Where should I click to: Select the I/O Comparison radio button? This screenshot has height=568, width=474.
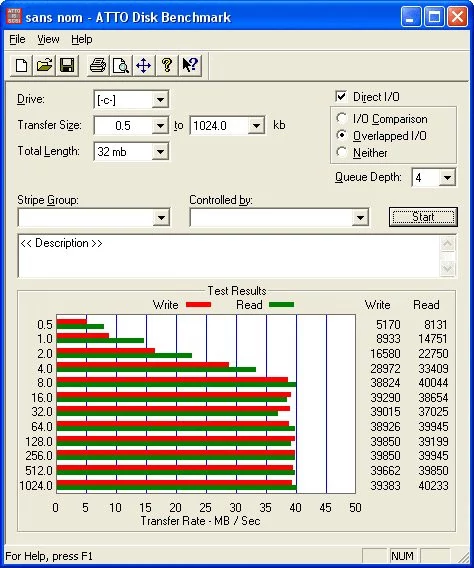point(341,118)
